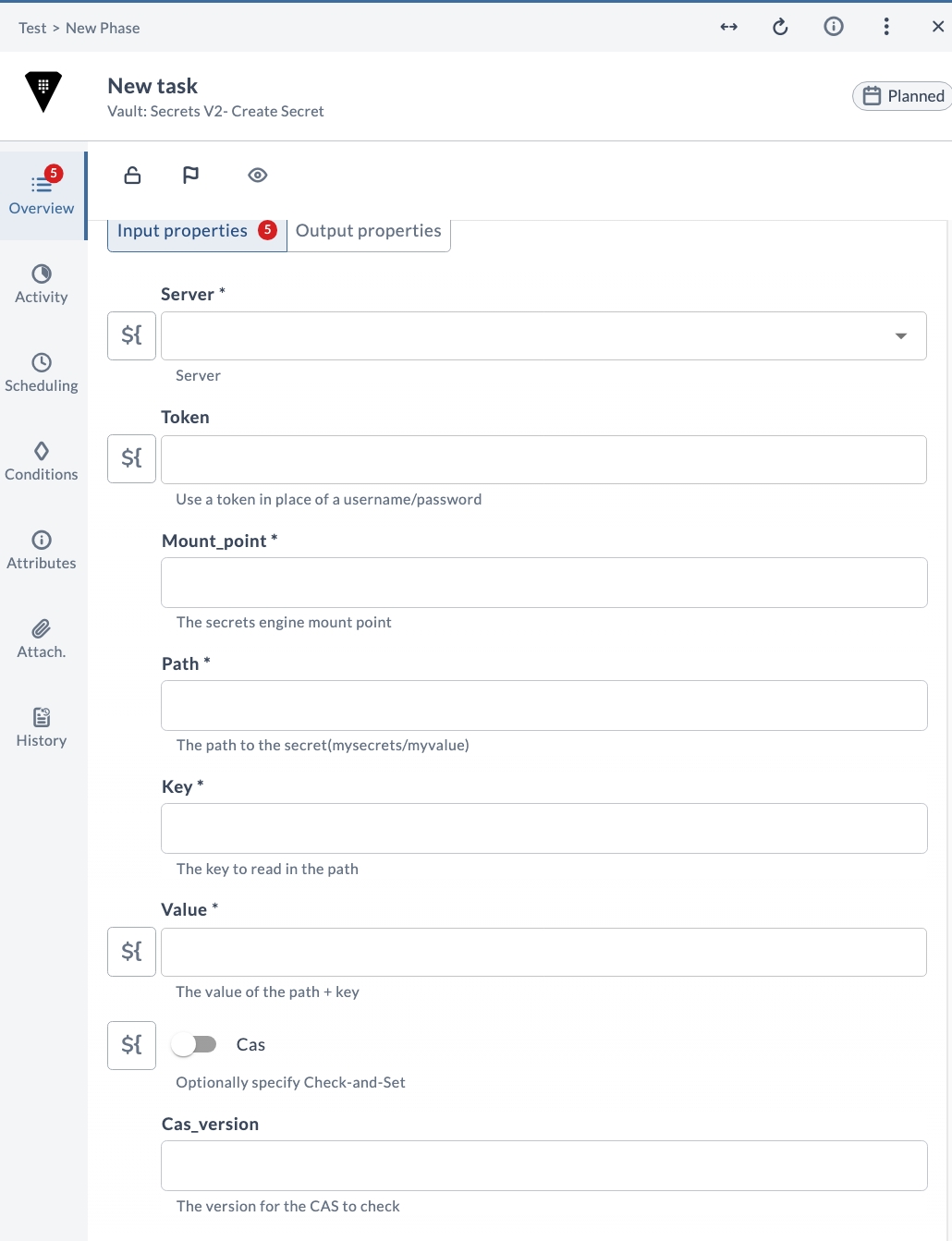
Task: Toggle the eye watch icon
Action: [x=258, y=175]
